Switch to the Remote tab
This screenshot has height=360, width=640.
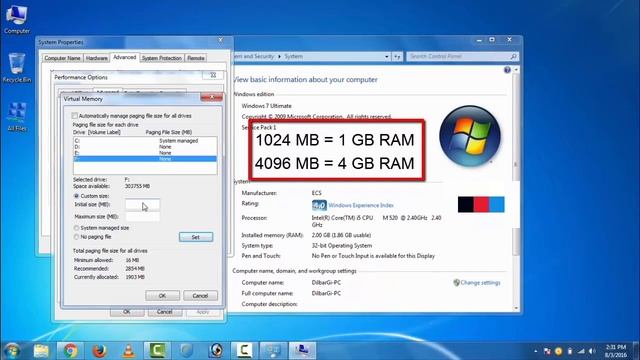[196, 58]
